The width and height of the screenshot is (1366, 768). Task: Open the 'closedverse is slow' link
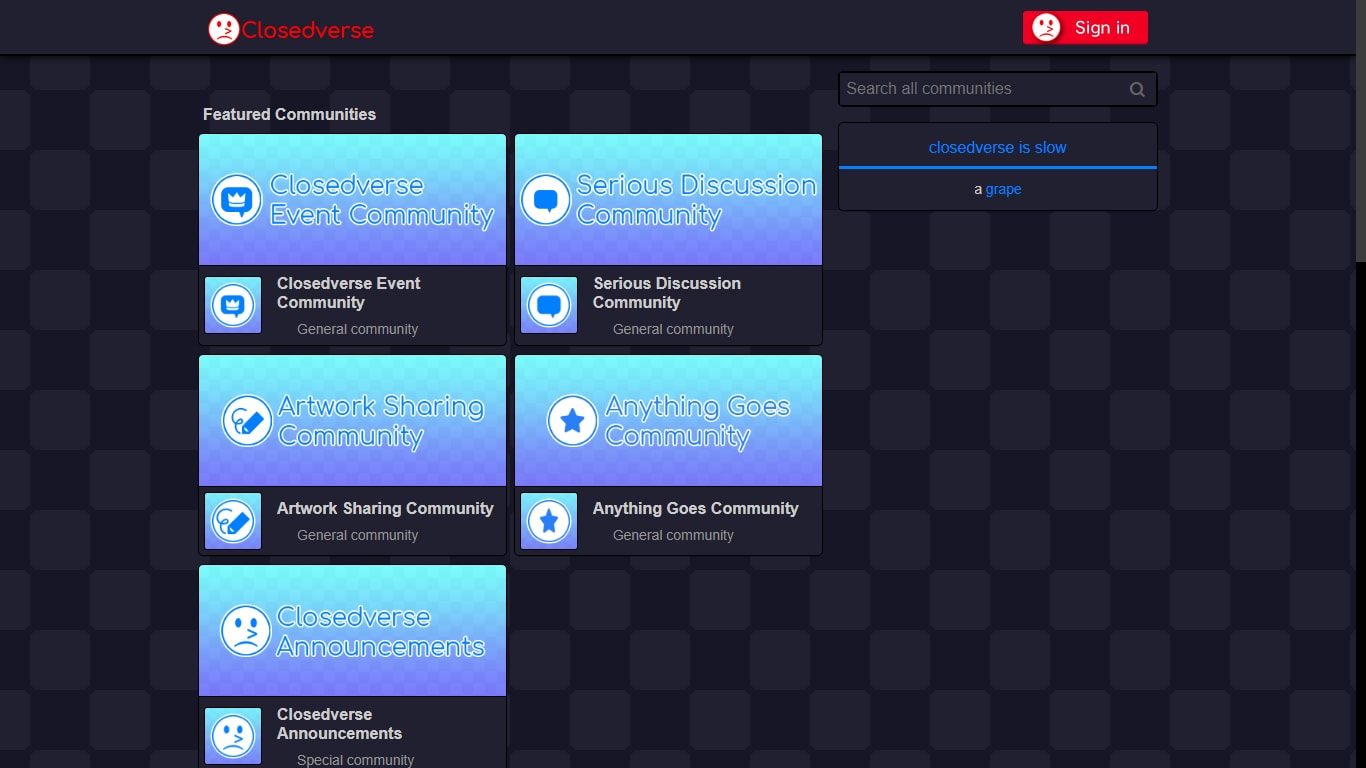click(x=997, y=147)
